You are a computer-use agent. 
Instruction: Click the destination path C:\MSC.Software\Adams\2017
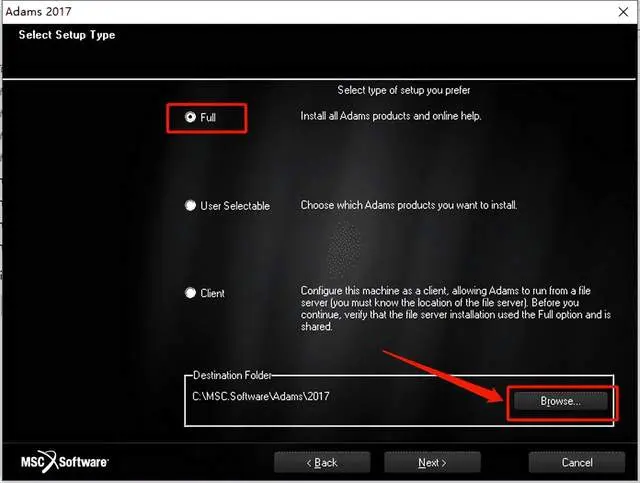pyautogui.click(x=261, y=396)
